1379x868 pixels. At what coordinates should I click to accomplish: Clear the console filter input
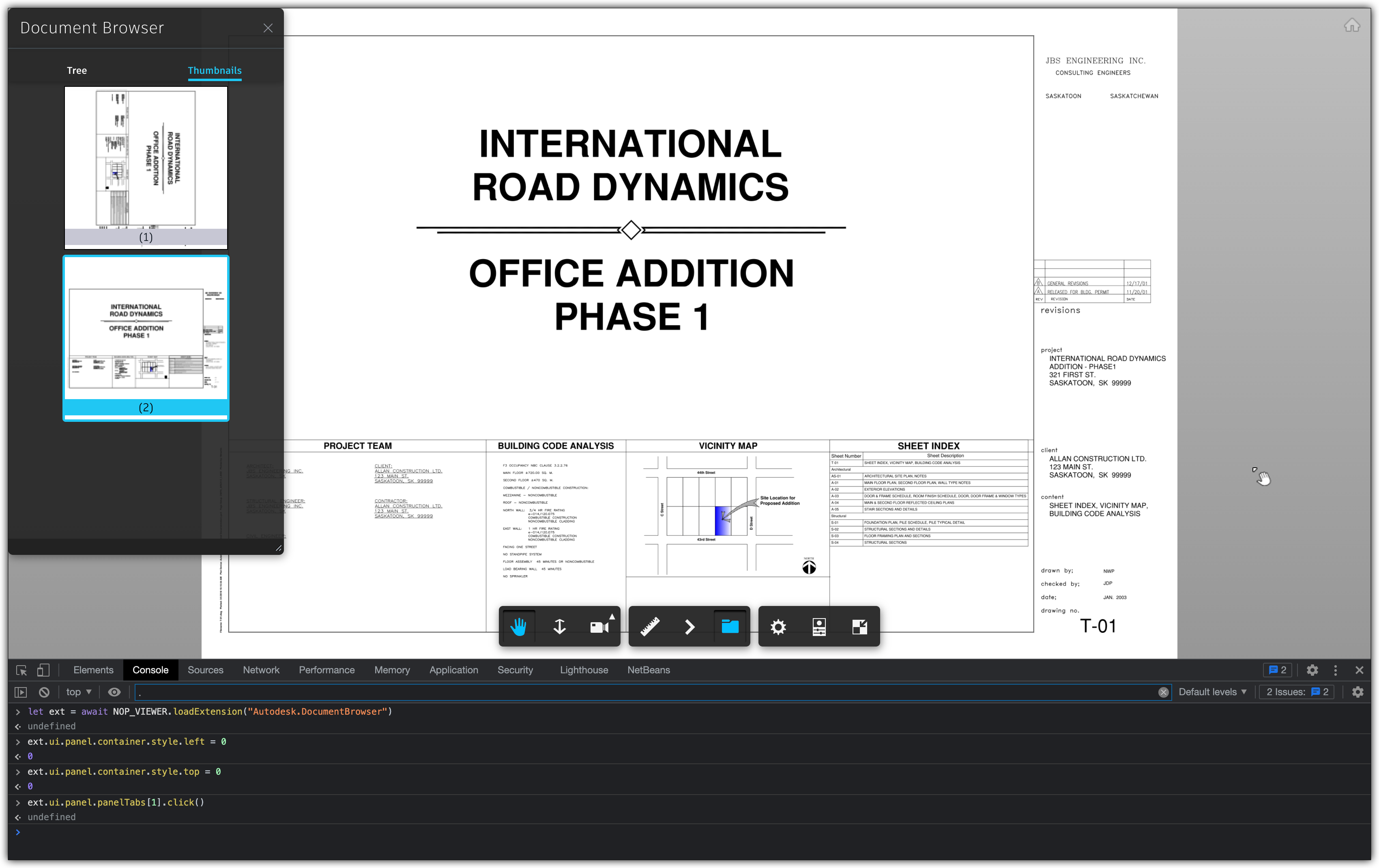click(x=1163, y=692)
